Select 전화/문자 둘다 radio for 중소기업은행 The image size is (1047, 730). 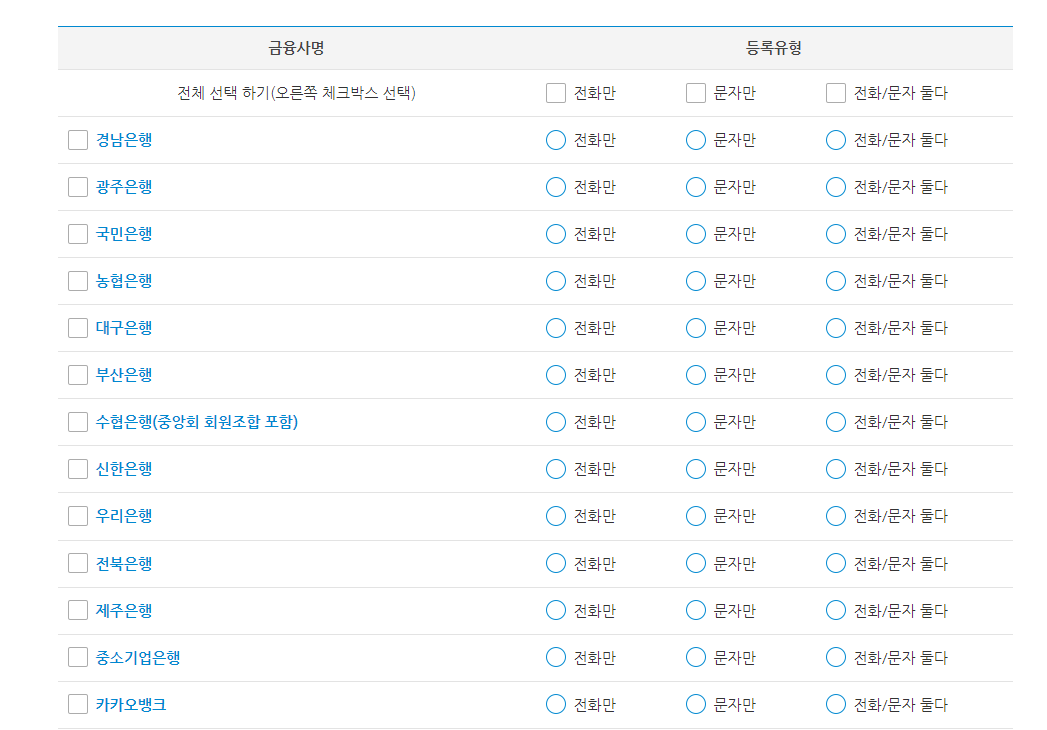[x=835, y=657]
